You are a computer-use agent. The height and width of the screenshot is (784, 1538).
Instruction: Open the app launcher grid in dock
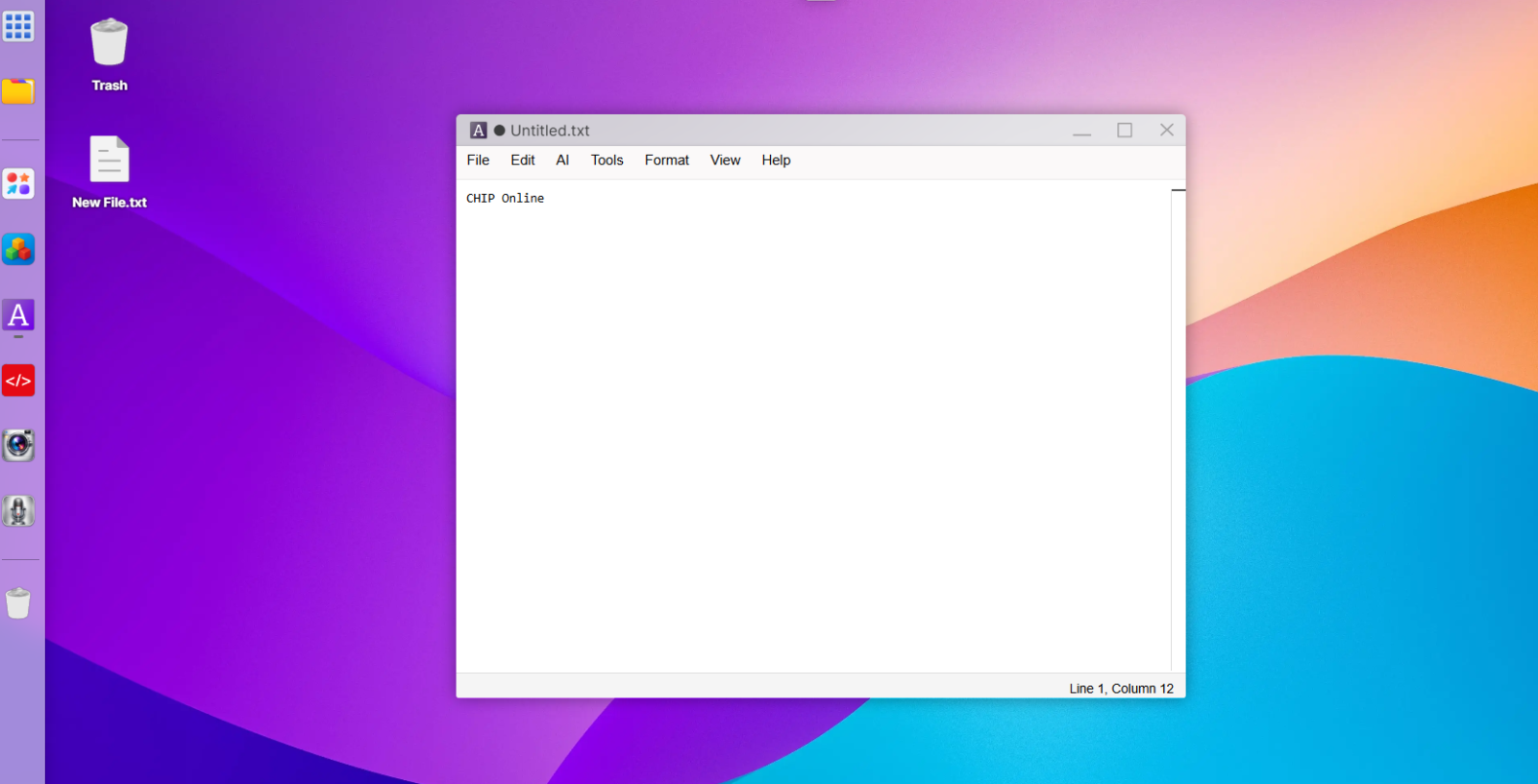18,26
